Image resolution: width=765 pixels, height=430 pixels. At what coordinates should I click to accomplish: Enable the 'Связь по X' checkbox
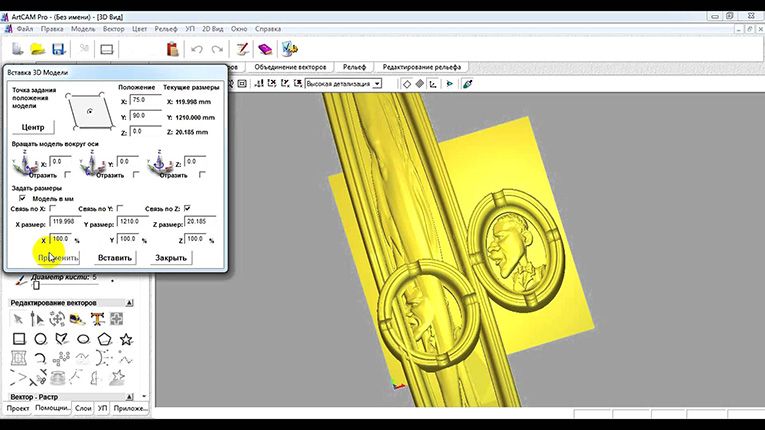point(53,208)
